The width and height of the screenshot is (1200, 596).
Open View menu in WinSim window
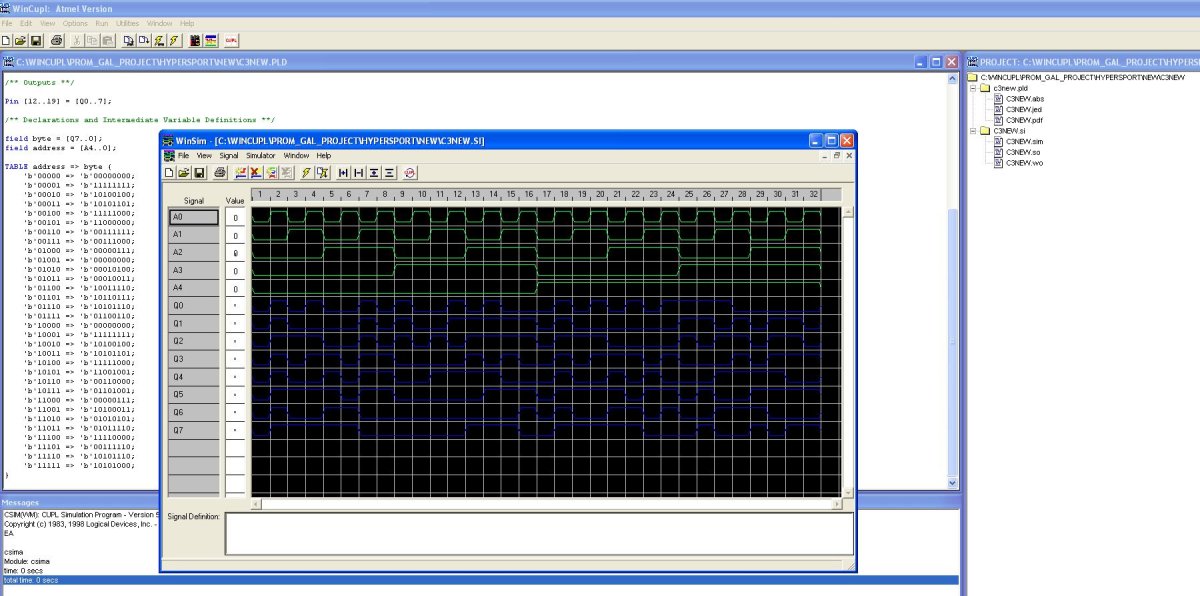tap(204, 156)
